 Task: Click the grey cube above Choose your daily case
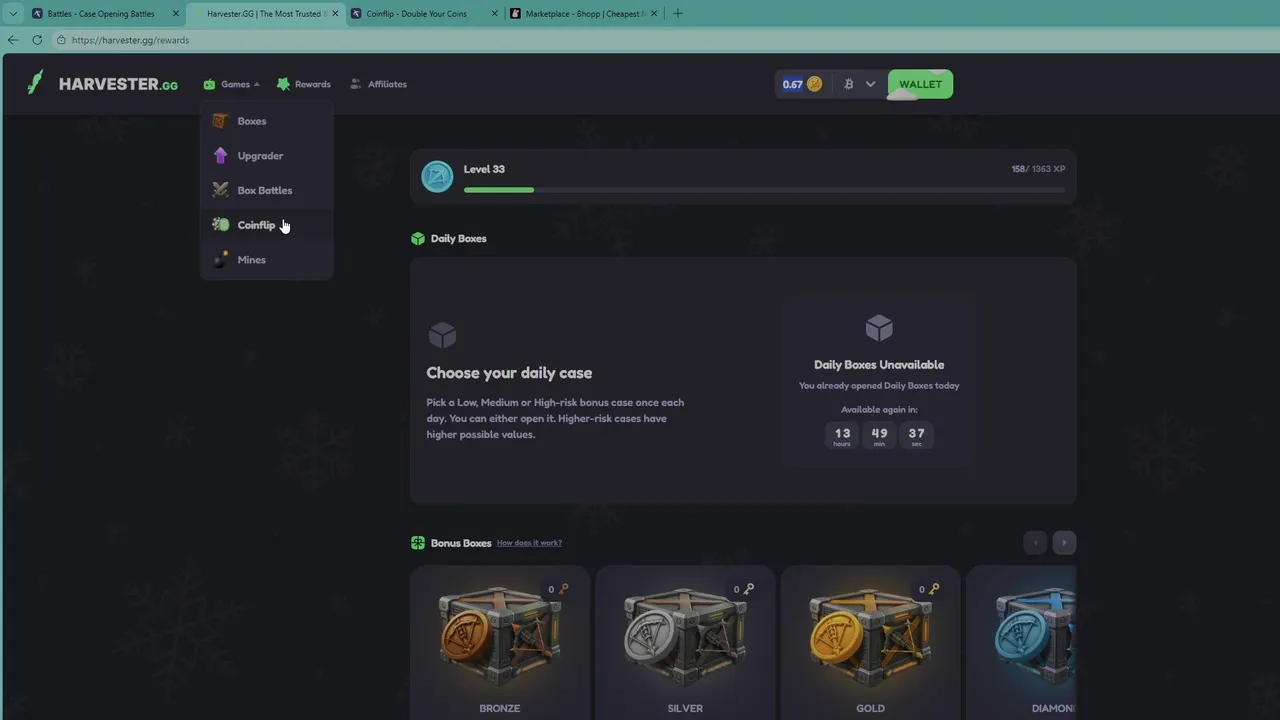[x=442, y=334]
